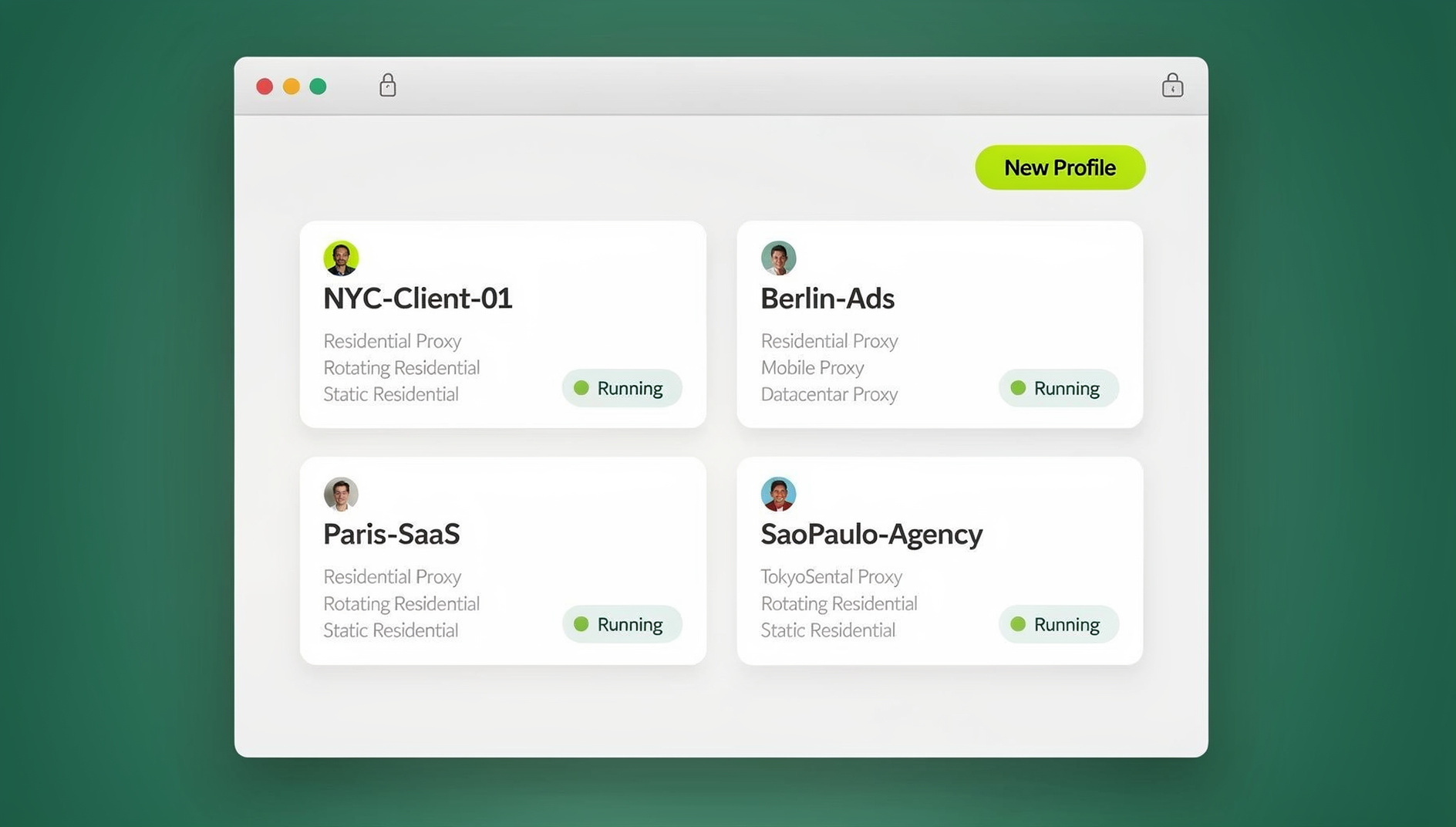The width and height of the screenshot is (1456, 827).
Task: Minimize the window with the yellow button
Action: [292, 86]
